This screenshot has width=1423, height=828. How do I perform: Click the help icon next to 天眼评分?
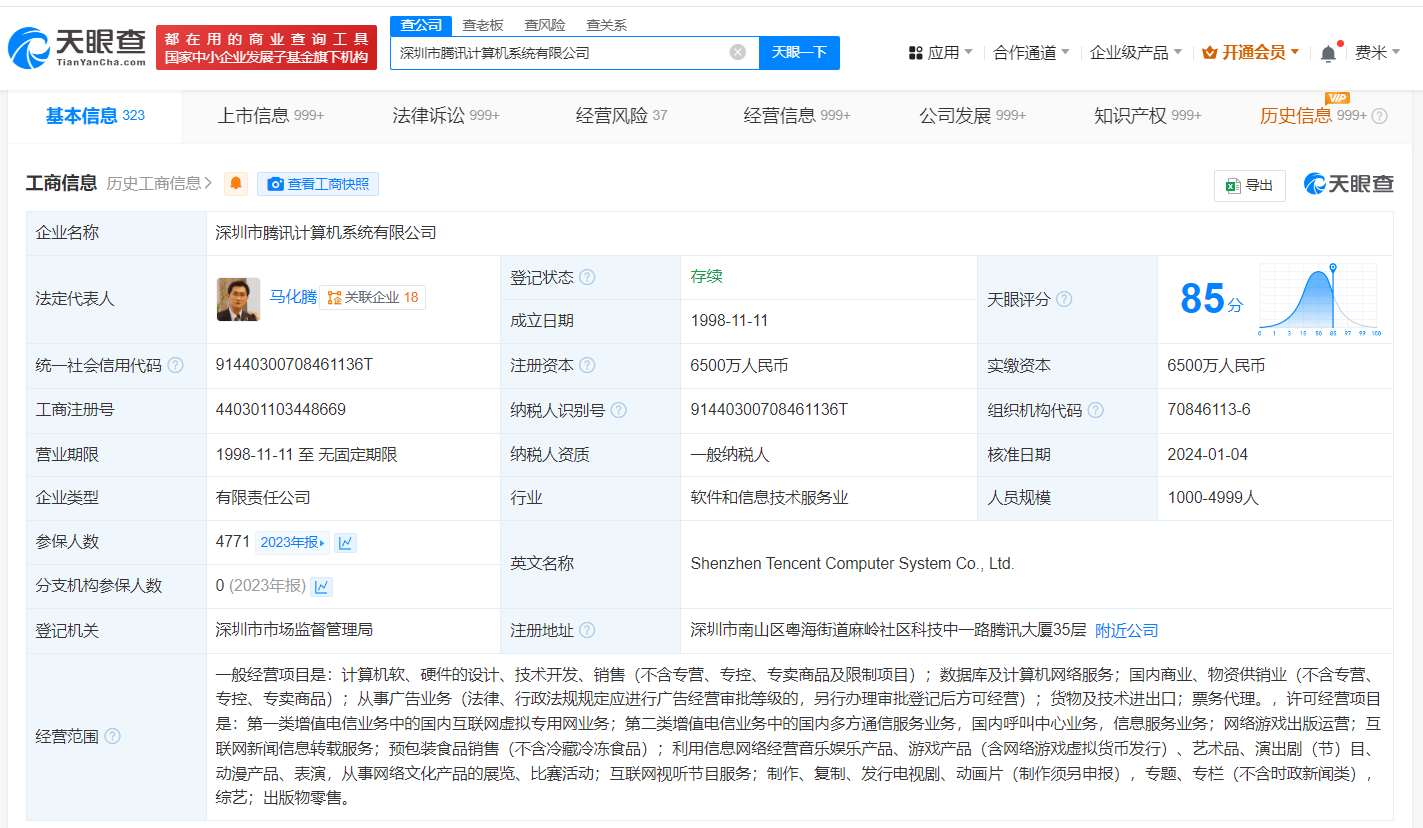click(1064, 299)
